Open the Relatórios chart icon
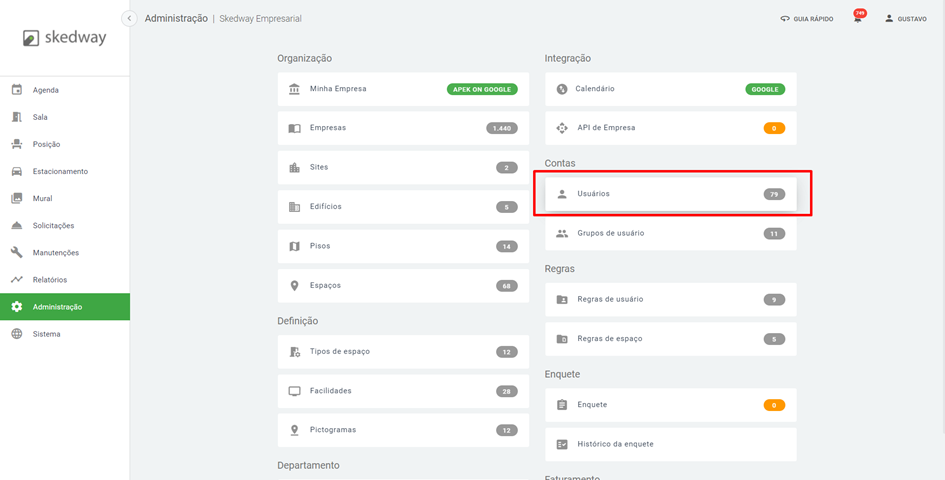 pos(17,280)
